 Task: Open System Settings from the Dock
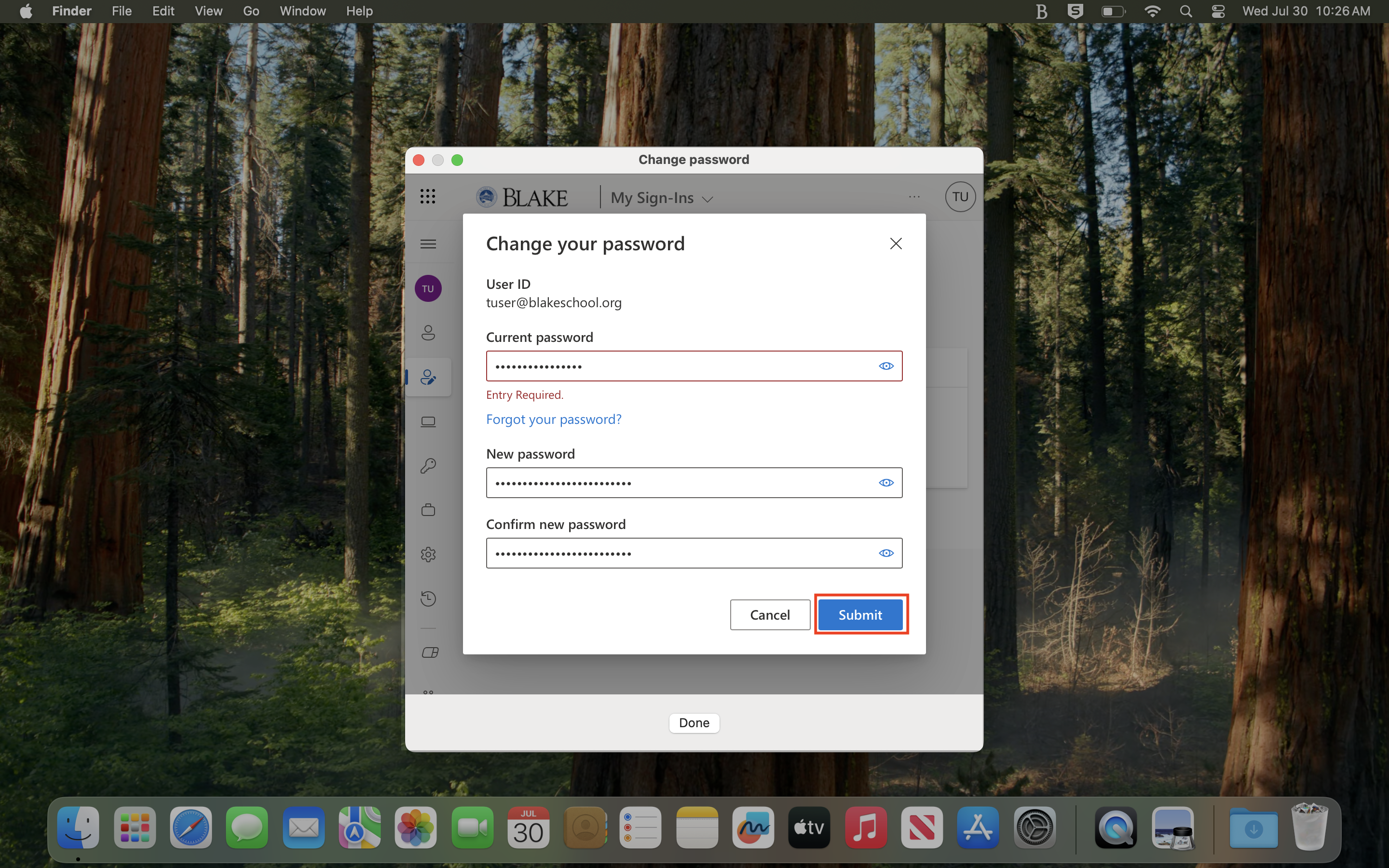coord(1035,827)
